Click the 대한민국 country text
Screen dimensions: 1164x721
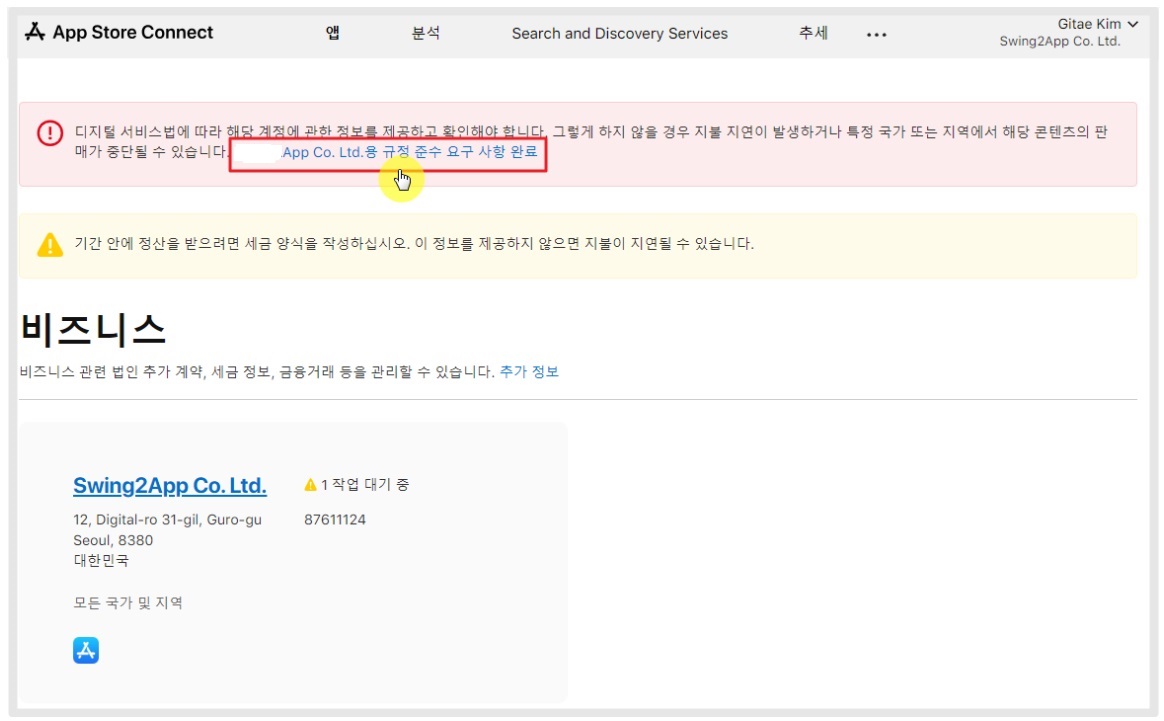pyautogui.click(x=101, y=561)
